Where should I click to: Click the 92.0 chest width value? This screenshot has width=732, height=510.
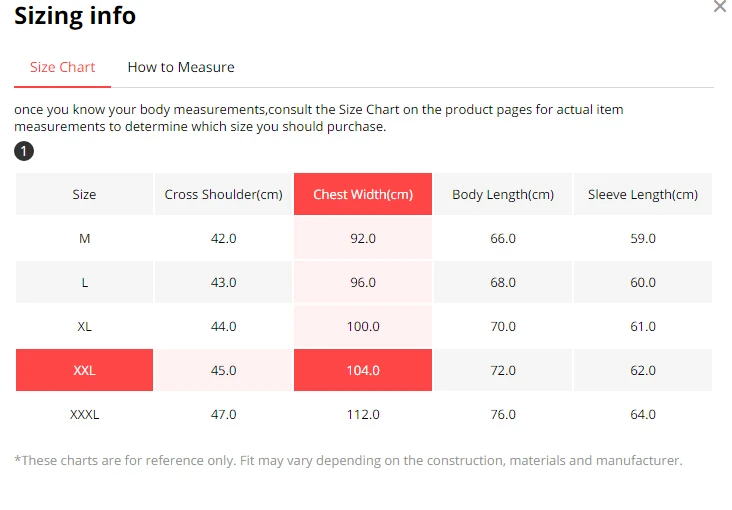(363, 239)
